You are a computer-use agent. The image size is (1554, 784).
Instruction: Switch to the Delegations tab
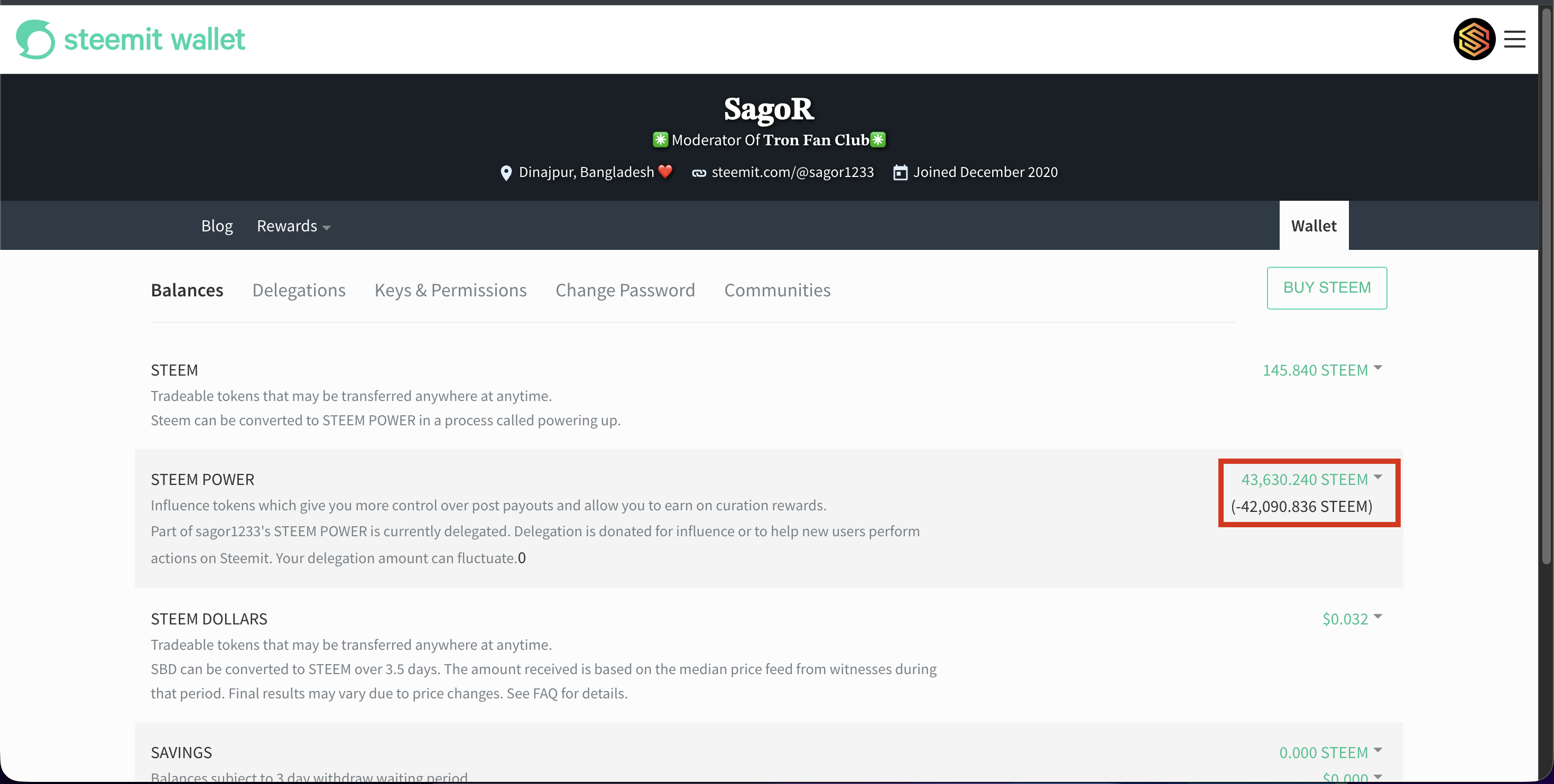pyautogui.click(x=299, y=290)
